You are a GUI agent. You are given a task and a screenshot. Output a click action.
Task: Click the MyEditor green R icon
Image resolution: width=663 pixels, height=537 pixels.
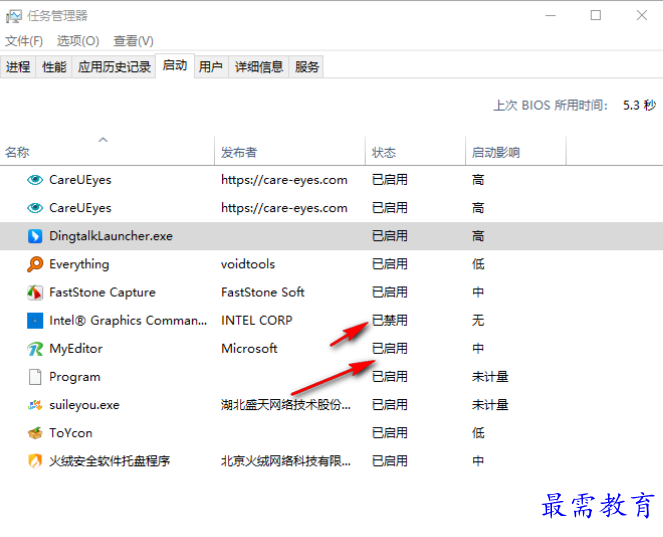(35, 349)
